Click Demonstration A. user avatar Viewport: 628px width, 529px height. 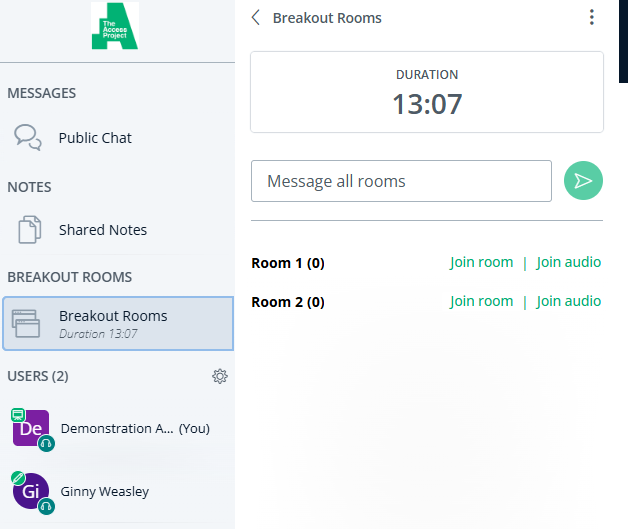coord(31,428)
